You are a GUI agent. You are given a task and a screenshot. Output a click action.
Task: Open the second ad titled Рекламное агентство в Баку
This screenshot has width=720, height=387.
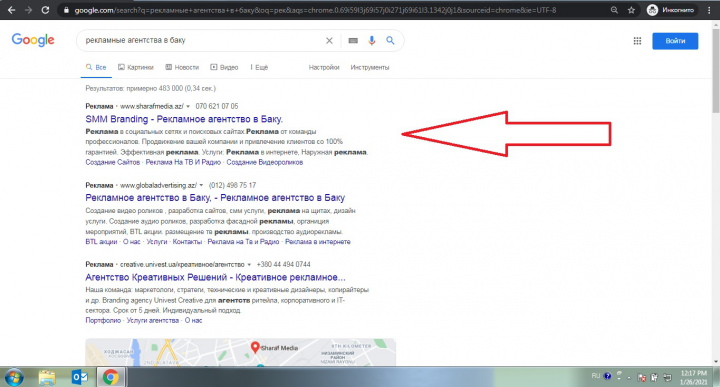coord(215,198)
